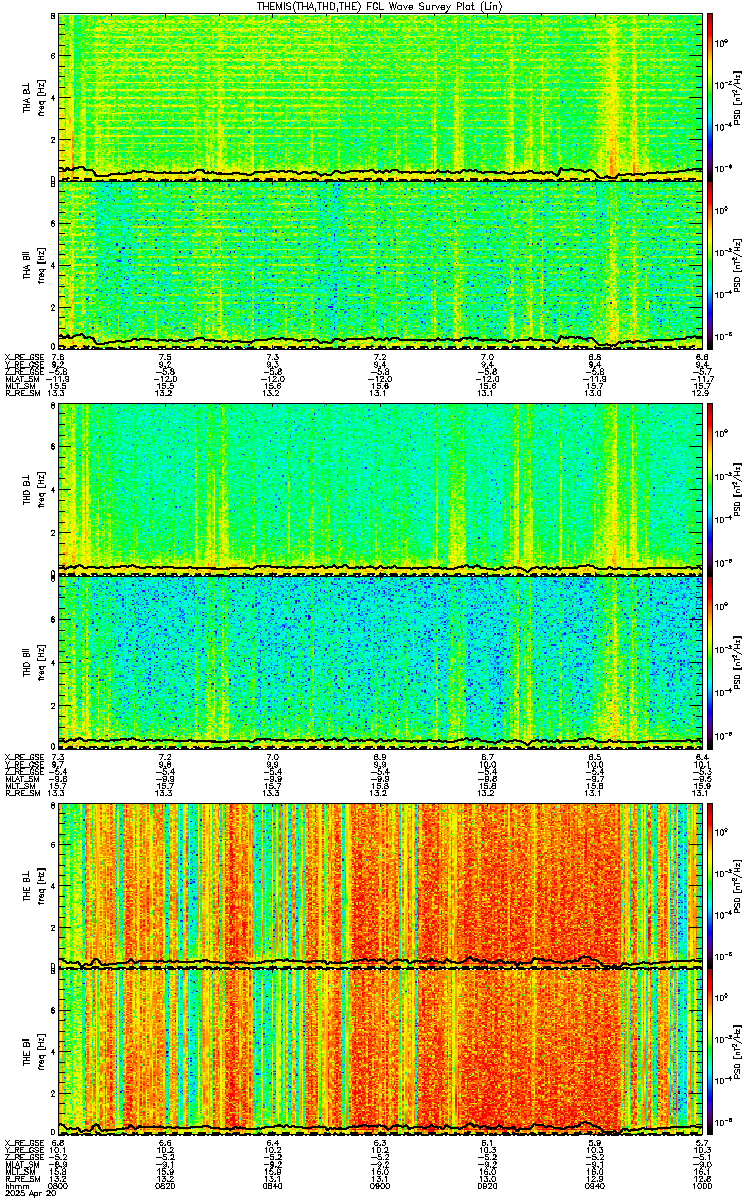Click the THA B∥ spectrogram panel
Image resolution: width=750 pixels, height=1200 pixels.
tap(380, 265)
